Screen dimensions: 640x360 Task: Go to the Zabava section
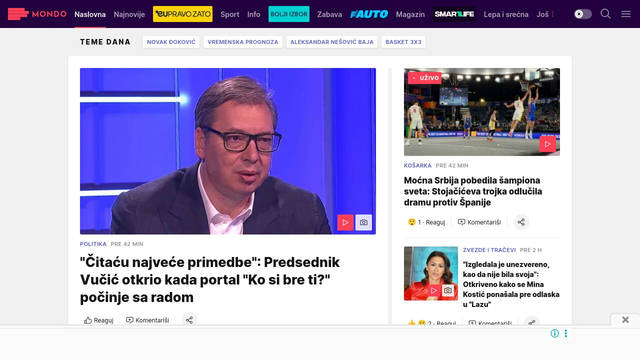pos(329,14)
